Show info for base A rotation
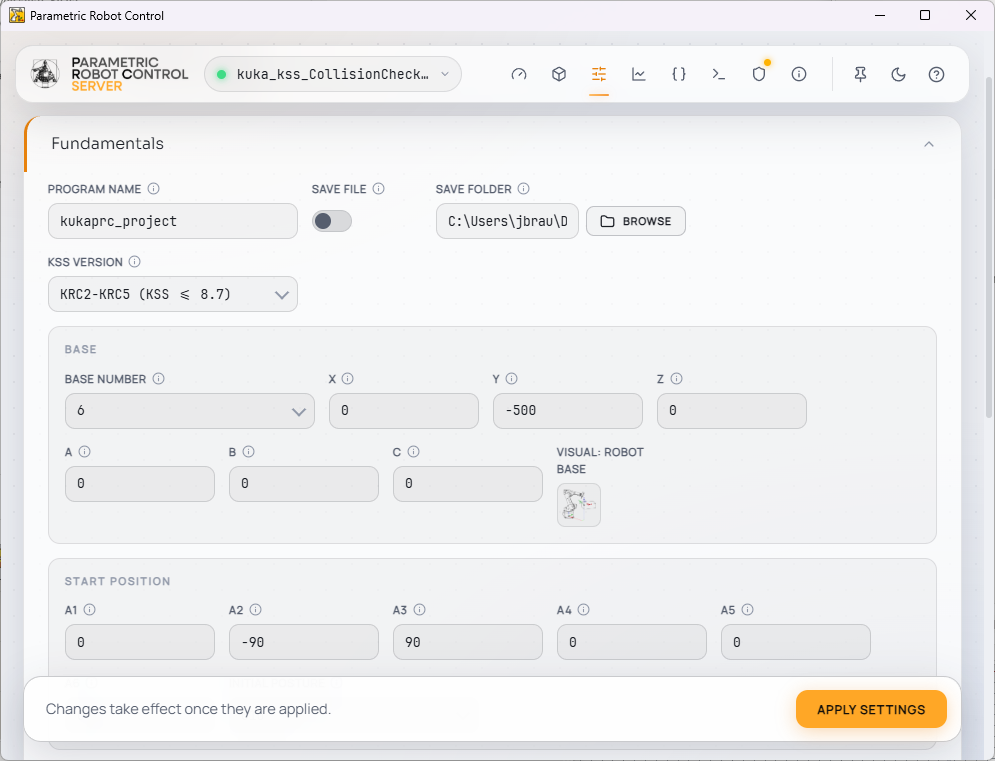The image size is (995, 761). pos(84,451)
